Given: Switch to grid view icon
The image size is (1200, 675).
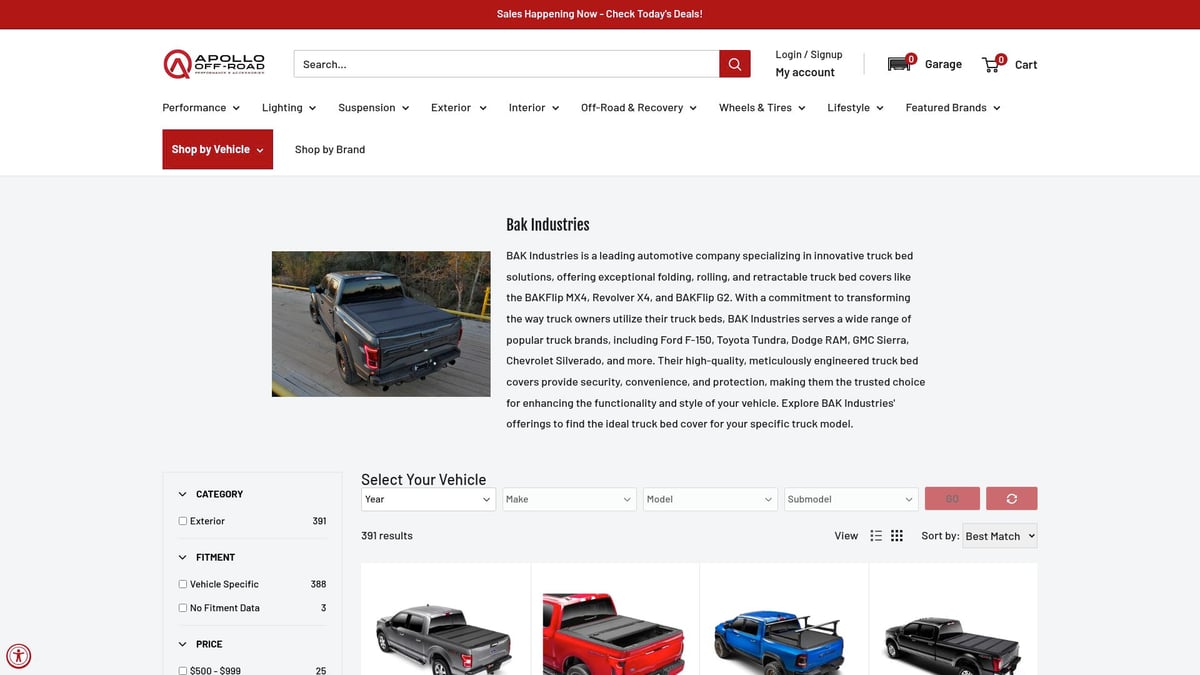Looking at the screenshot, I should click(897, 536).
